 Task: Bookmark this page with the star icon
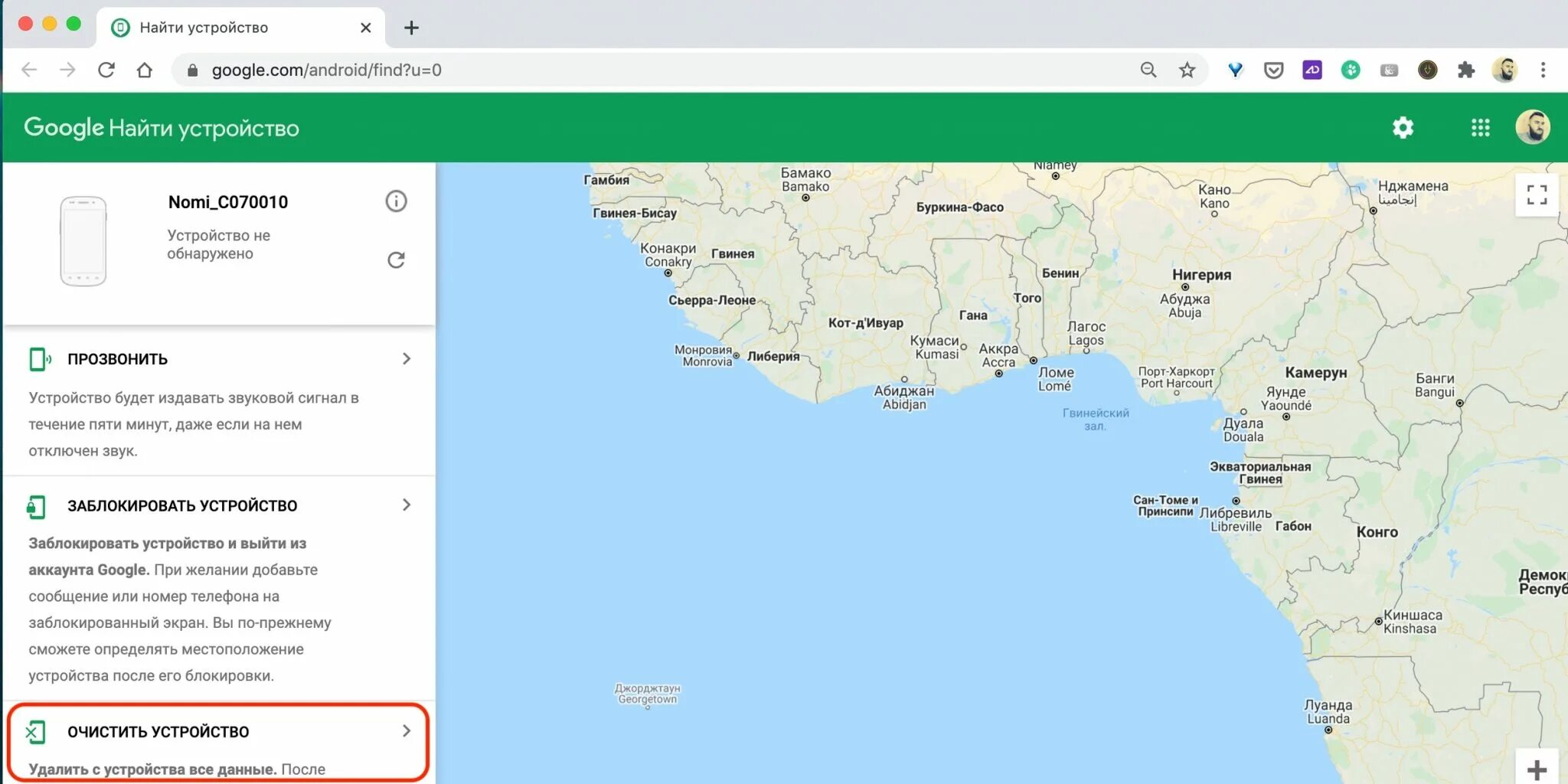(x=1187, y=70)
